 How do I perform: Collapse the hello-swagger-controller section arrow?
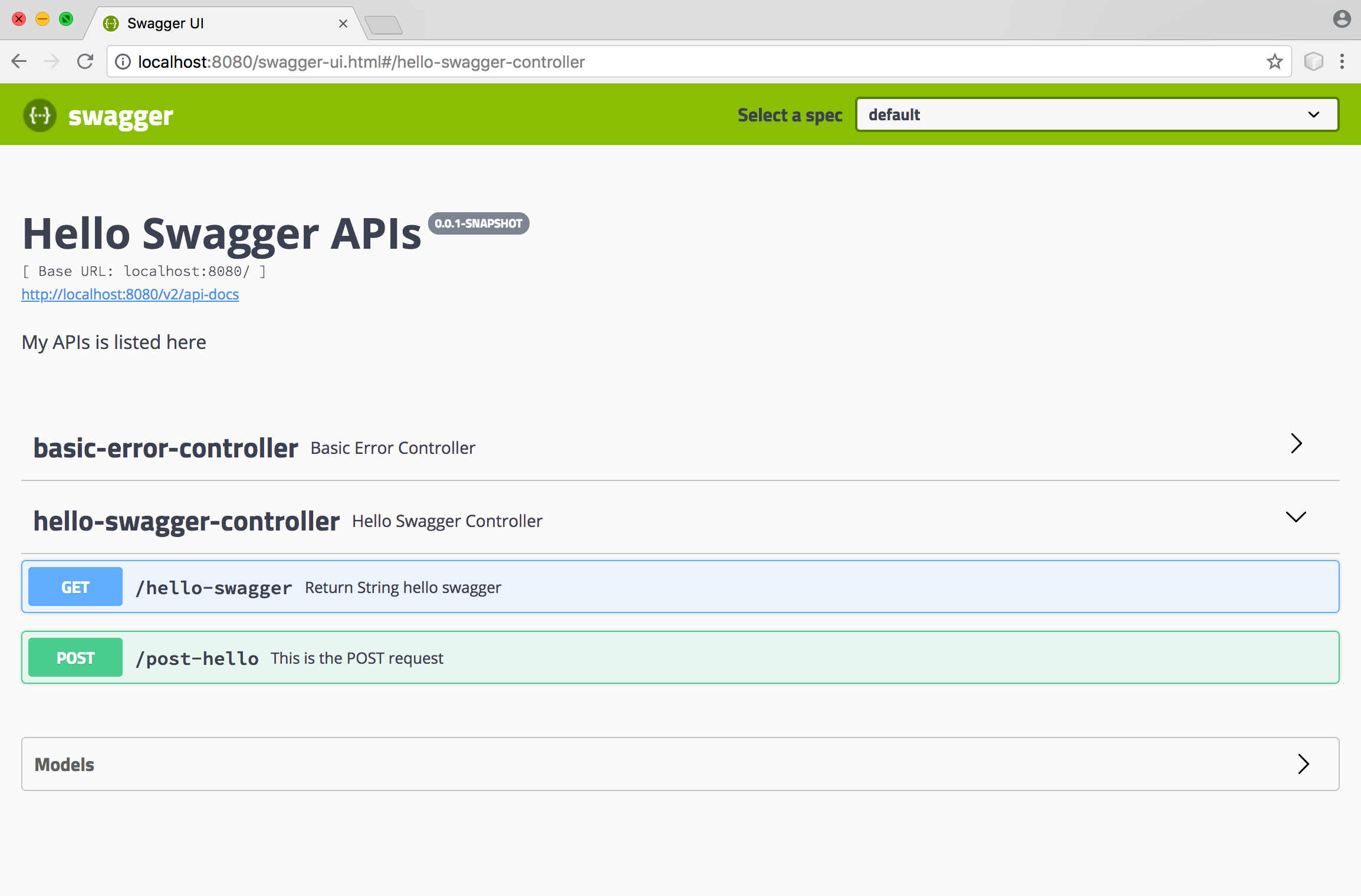pos(1296,517)
